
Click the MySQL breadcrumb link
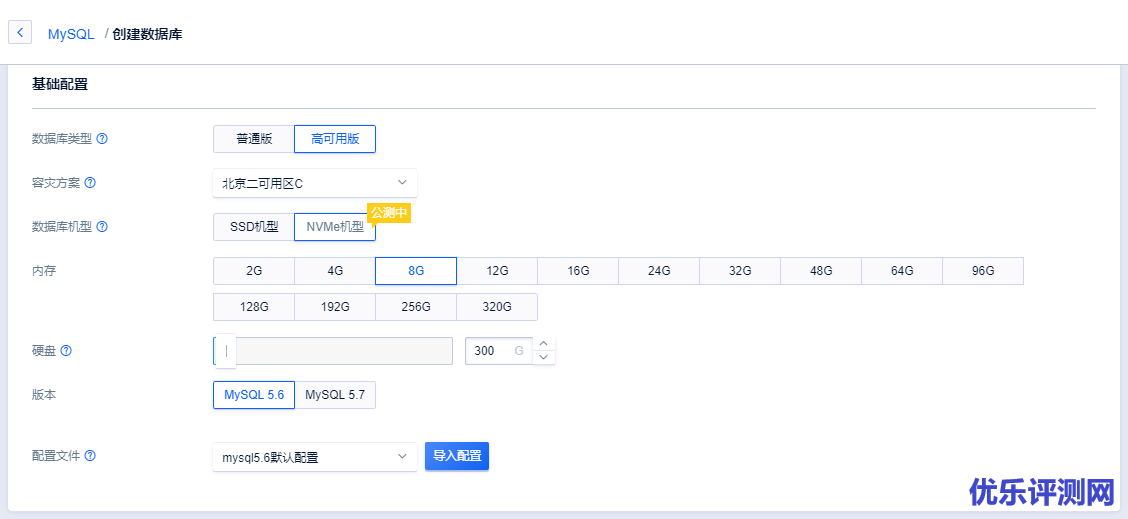coord(71,34)
